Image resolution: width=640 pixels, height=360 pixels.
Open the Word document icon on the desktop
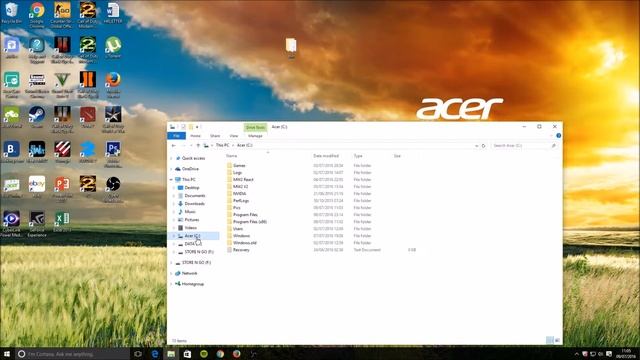coord(113,13)
